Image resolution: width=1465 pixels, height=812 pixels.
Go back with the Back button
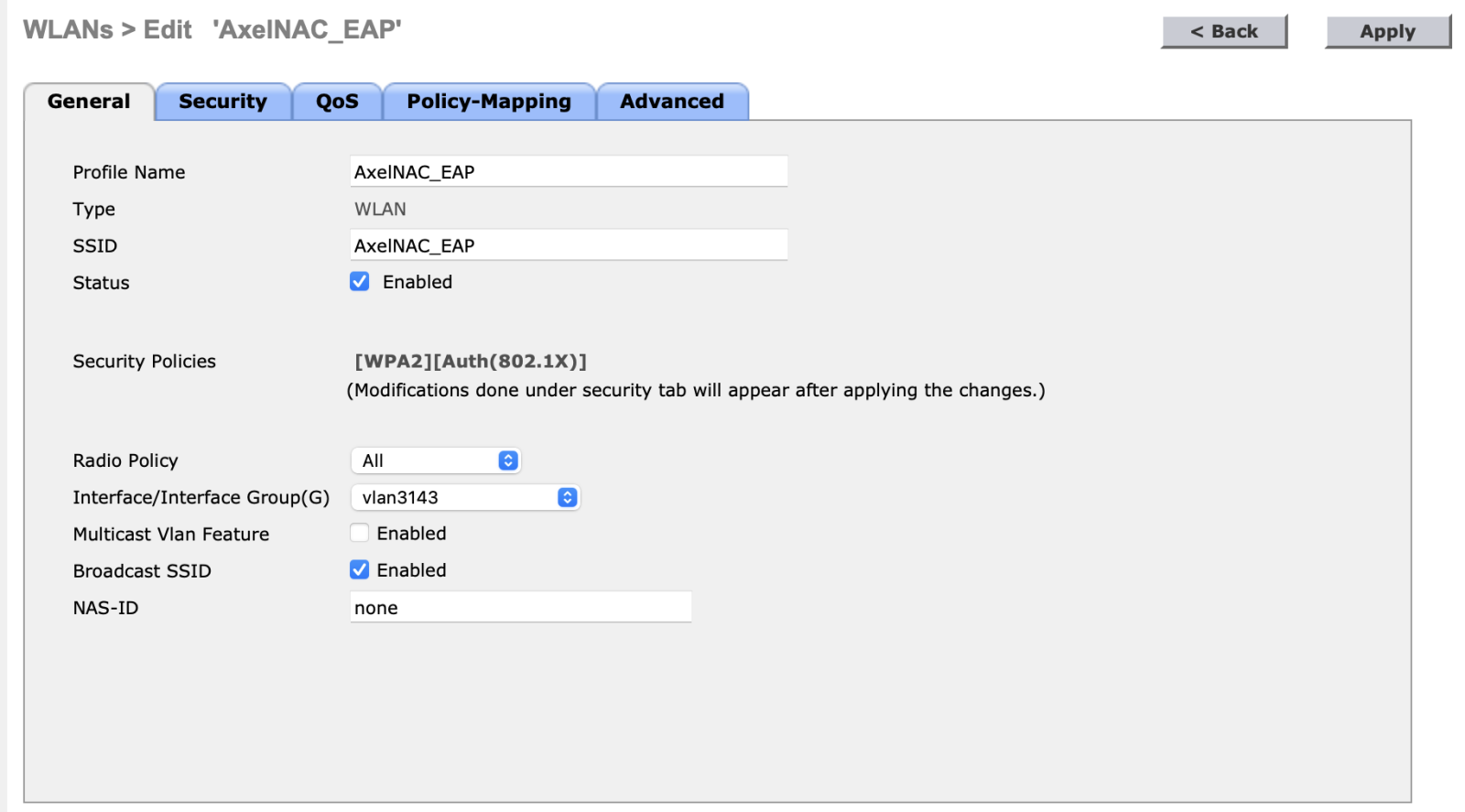1224,31
